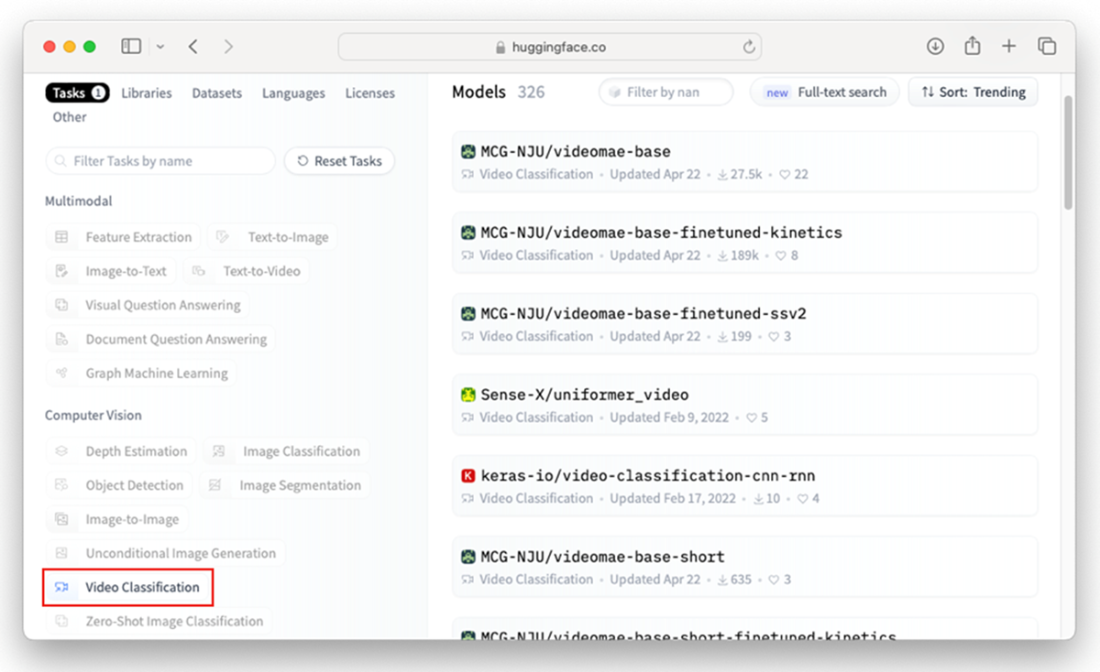The image size is (1100, 672).
Task: Go forward with the Safari forward arrow
Action: (x=229, y=46)
